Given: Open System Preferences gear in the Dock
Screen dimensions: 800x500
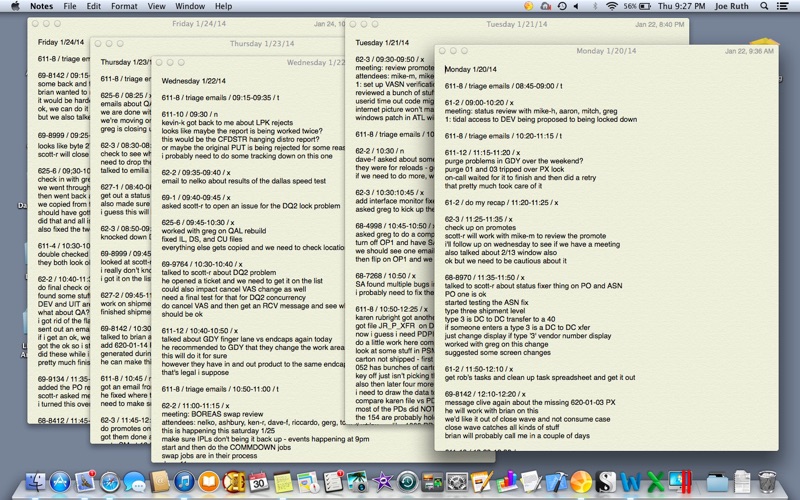Looking at the screenshot, I should (x=457, y=482).
